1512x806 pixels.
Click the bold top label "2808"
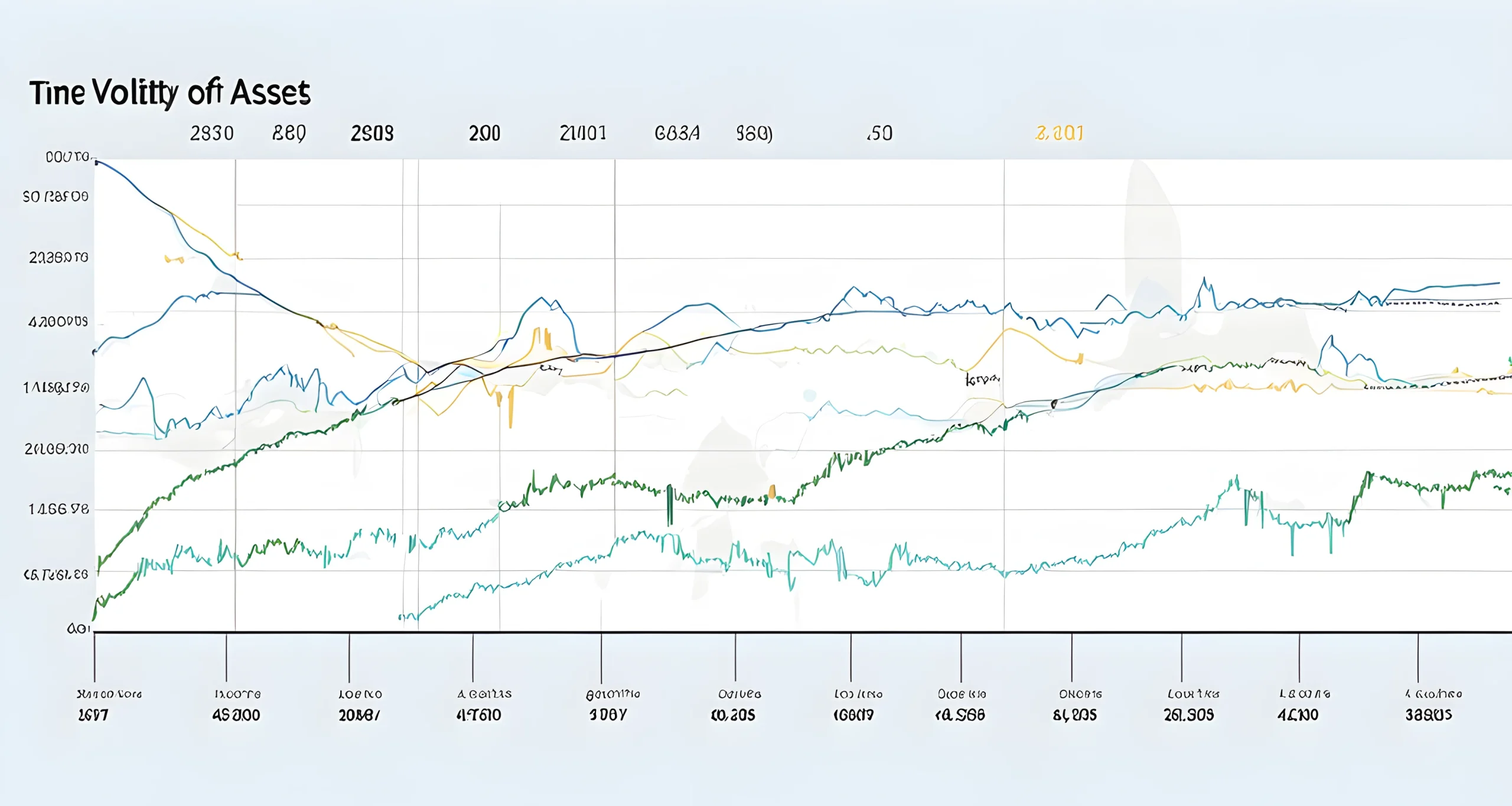(x=372, y=133)
